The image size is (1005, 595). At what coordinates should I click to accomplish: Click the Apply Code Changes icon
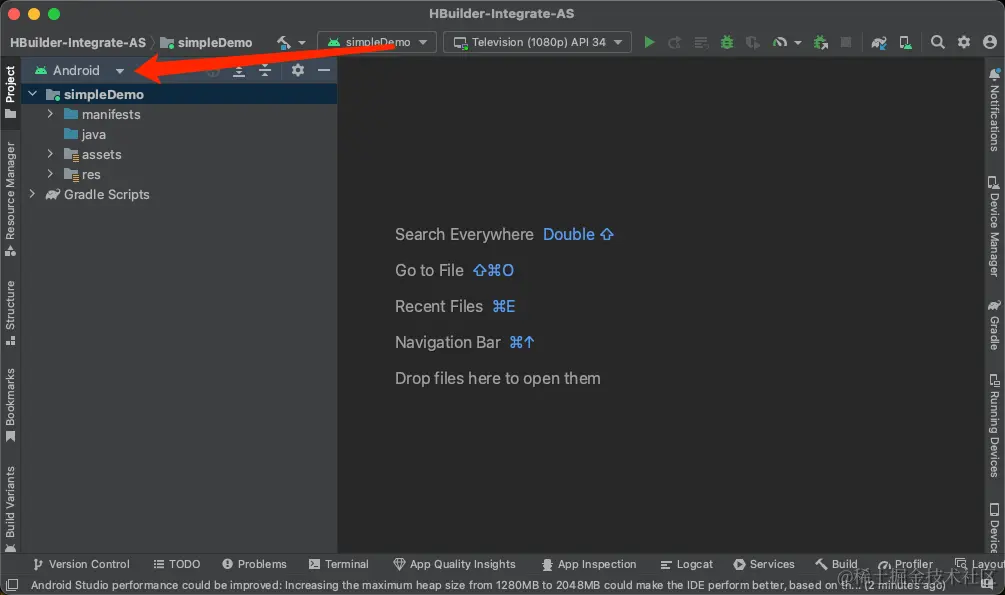701,42
